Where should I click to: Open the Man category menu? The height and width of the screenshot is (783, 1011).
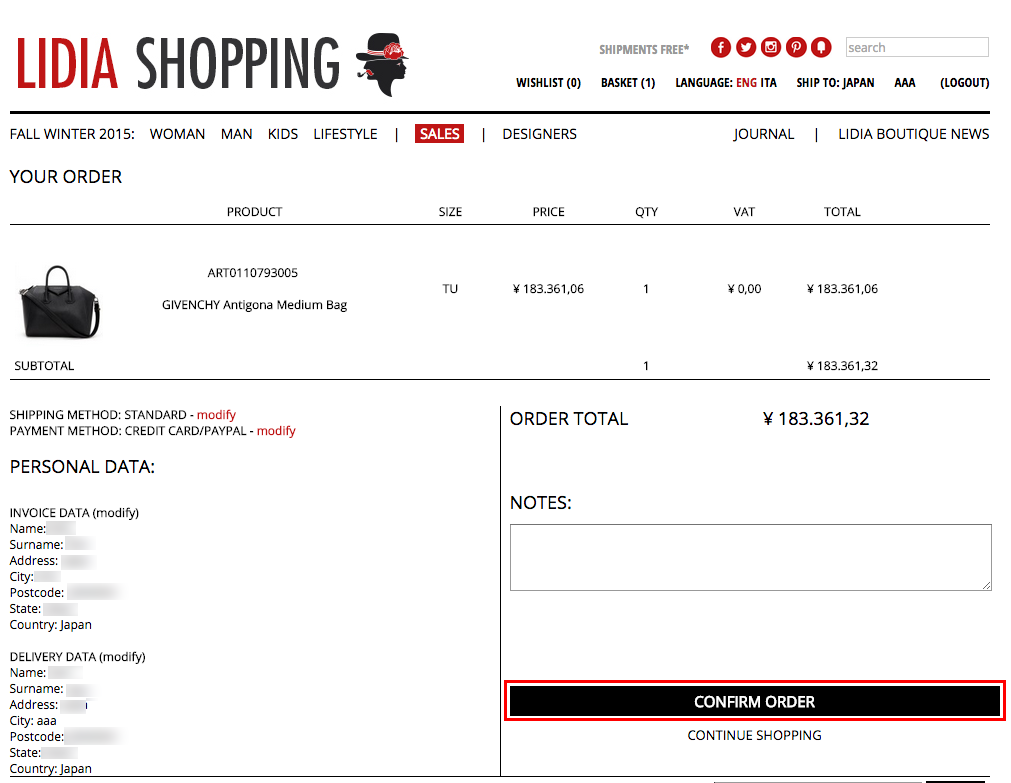[x=237, y=134]
